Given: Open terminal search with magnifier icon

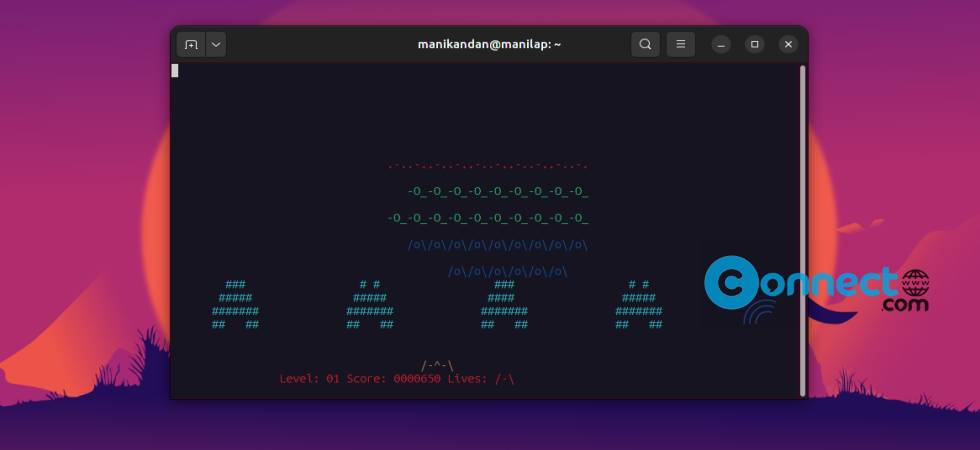Looking at the screenshot, I should point(645,44).
